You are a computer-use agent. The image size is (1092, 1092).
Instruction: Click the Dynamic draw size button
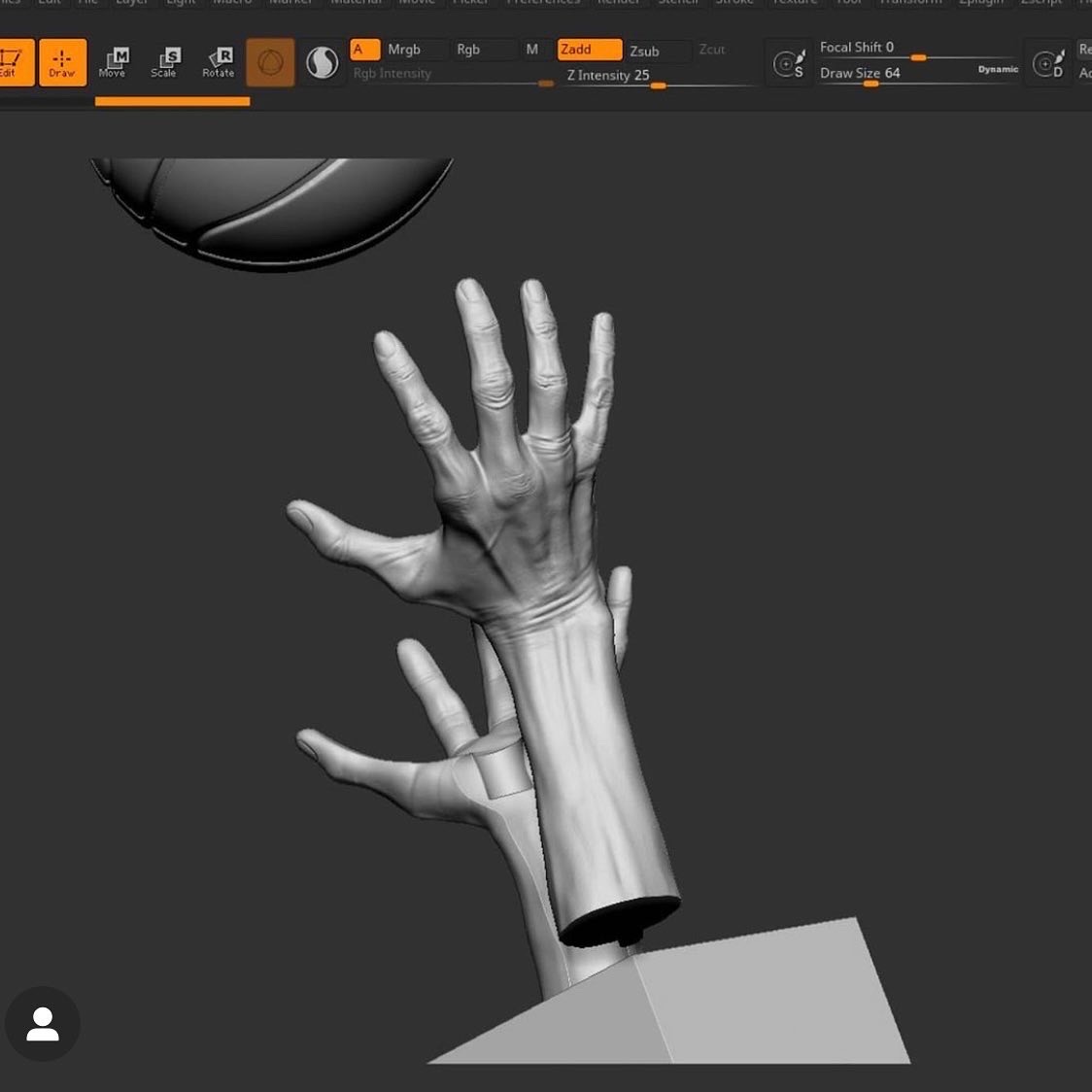(x=998, y=70)
